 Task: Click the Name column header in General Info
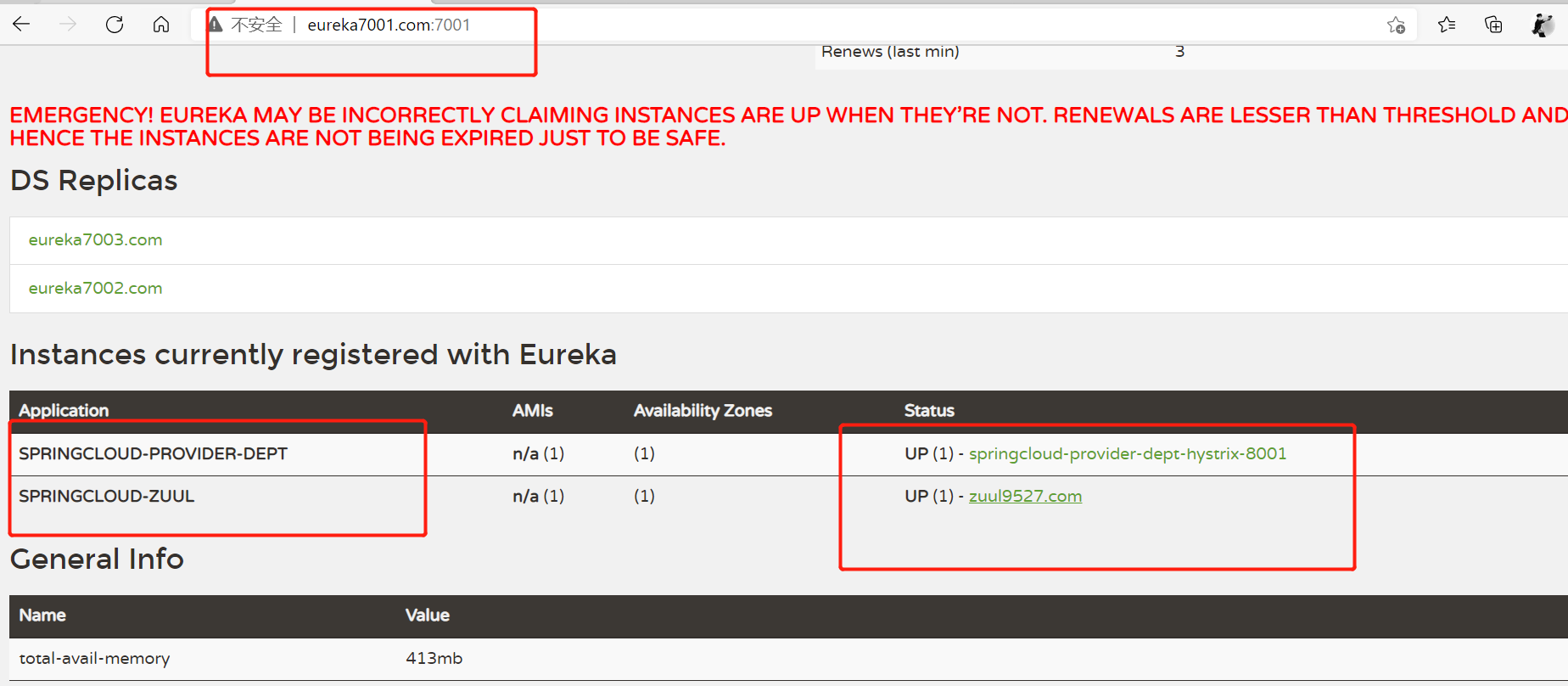(42, 616)
